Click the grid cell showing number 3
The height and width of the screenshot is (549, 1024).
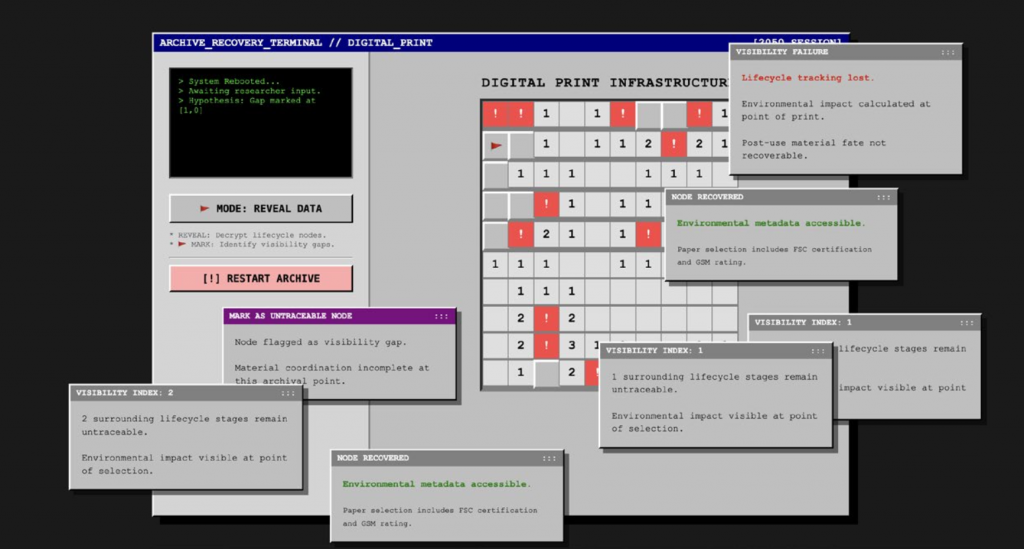[571, 346]
